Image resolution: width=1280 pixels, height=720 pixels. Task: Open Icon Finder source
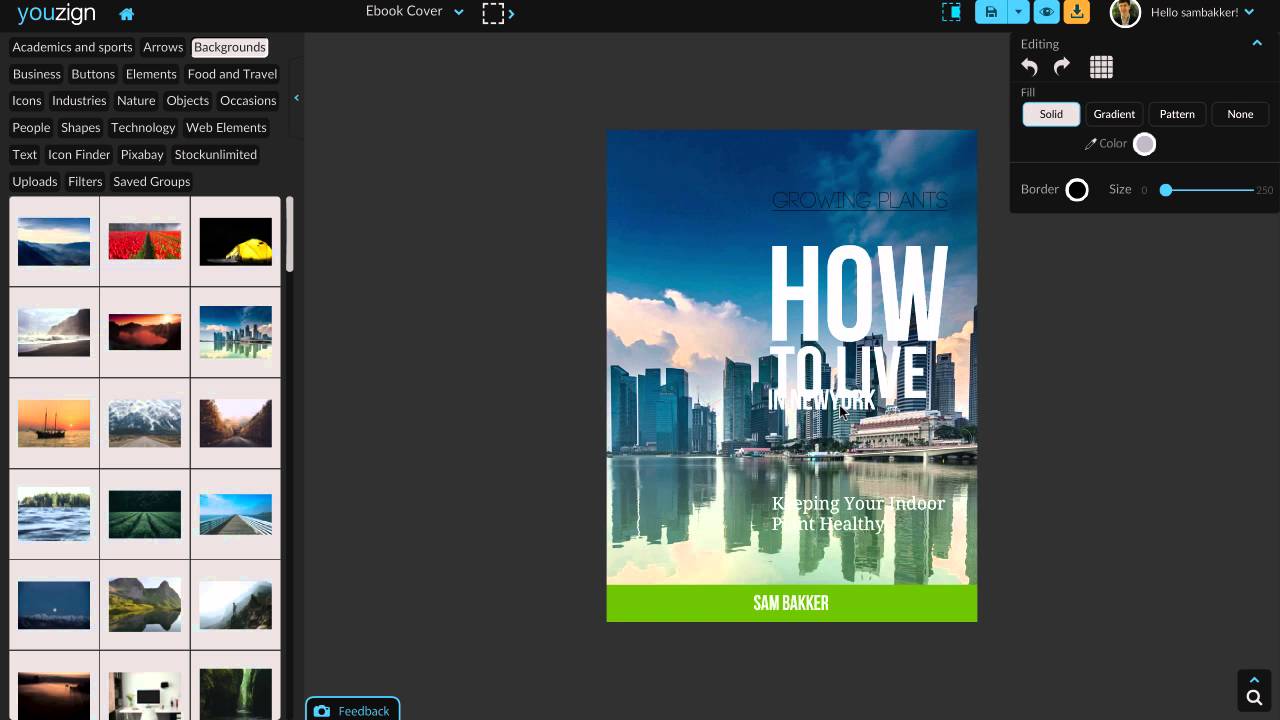point(79,155)
